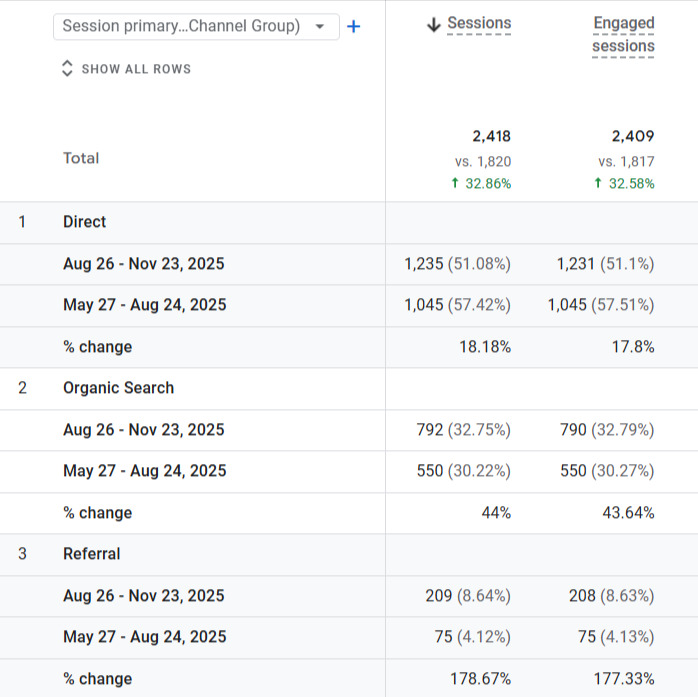Sort by the Sessions column header
698x697 pixels.
click(479, 24)
